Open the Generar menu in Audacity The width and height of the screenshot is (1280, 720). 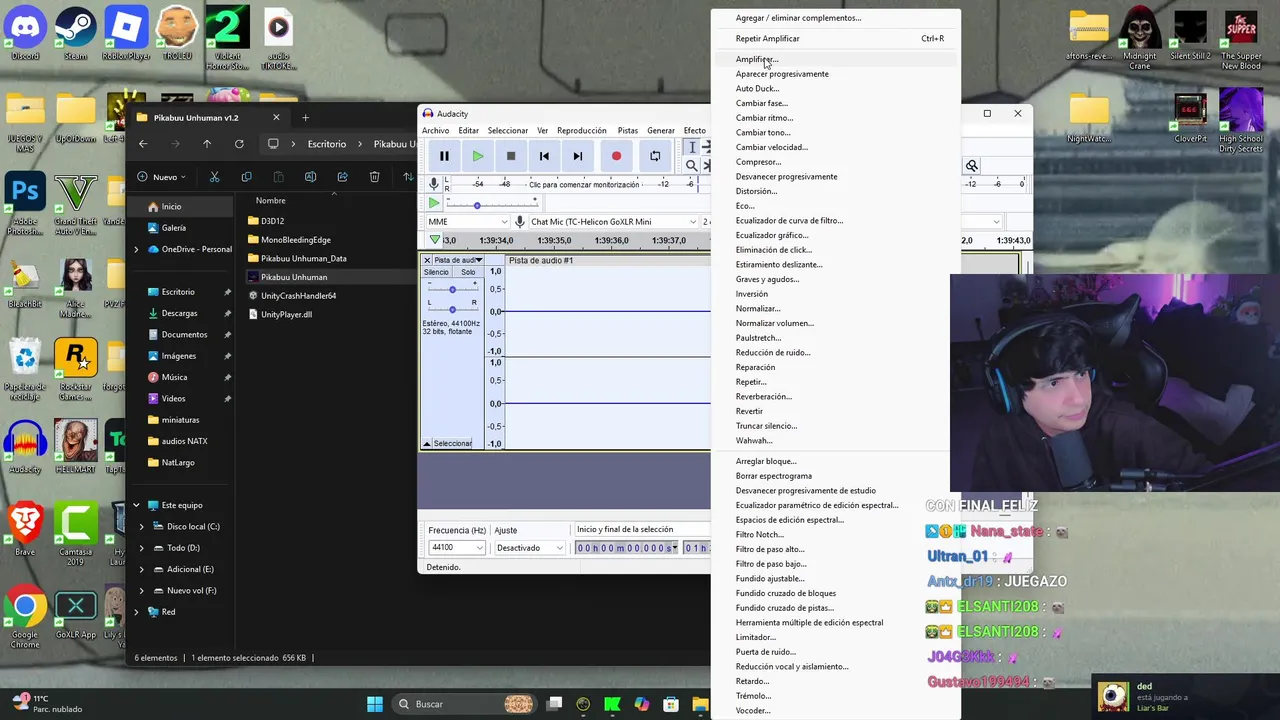[x=660, y=130]
